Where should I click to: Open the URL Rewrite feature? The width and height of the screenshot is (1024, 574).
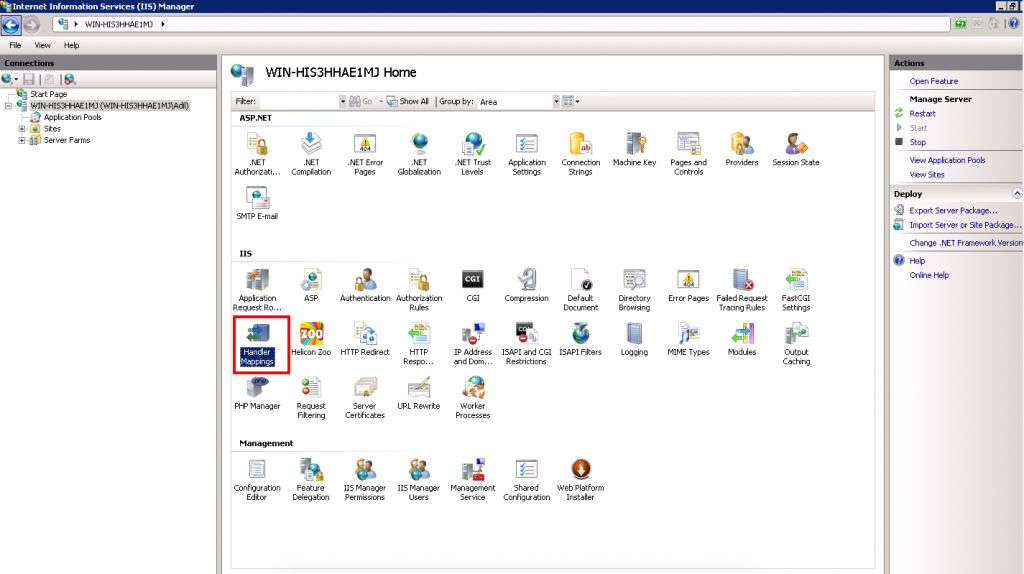pyautogui.click(x=419, y=393)
